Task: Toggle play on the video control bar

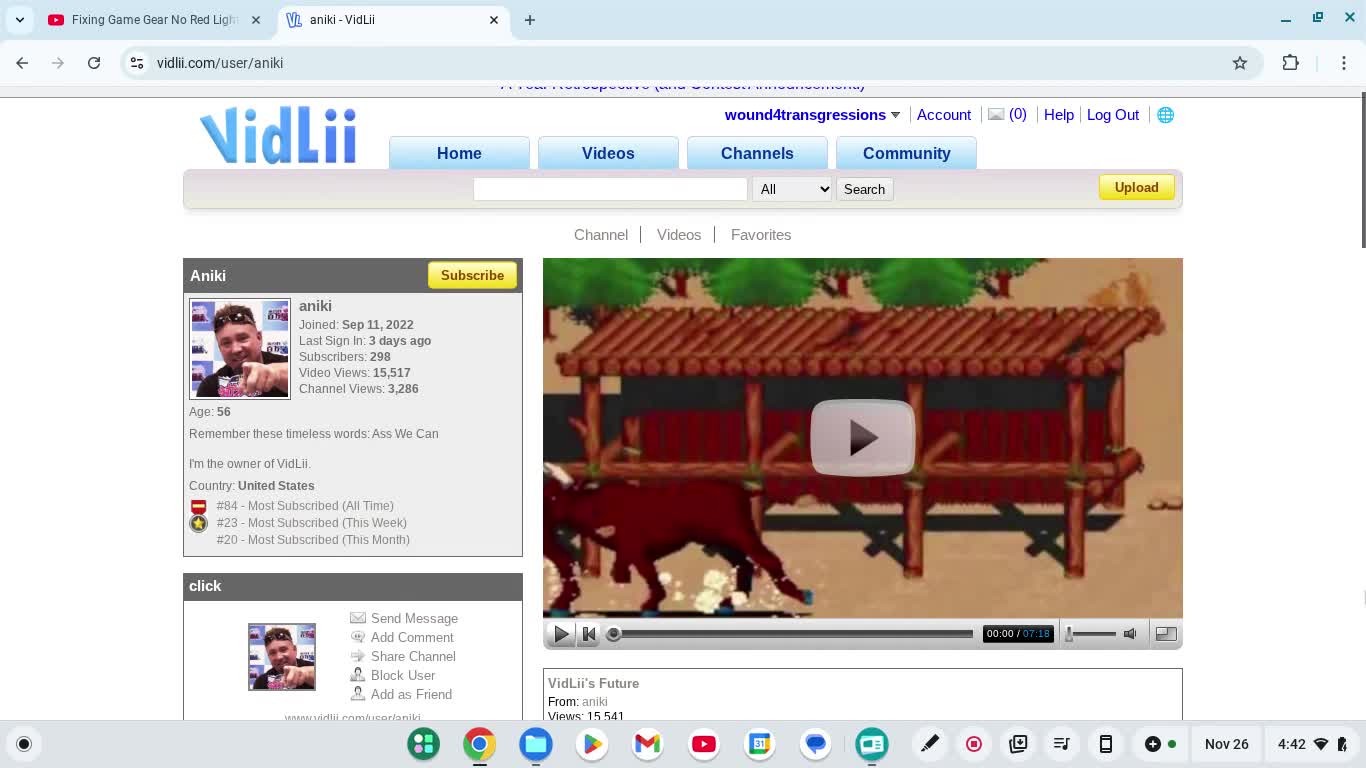Action: [561, 633]
